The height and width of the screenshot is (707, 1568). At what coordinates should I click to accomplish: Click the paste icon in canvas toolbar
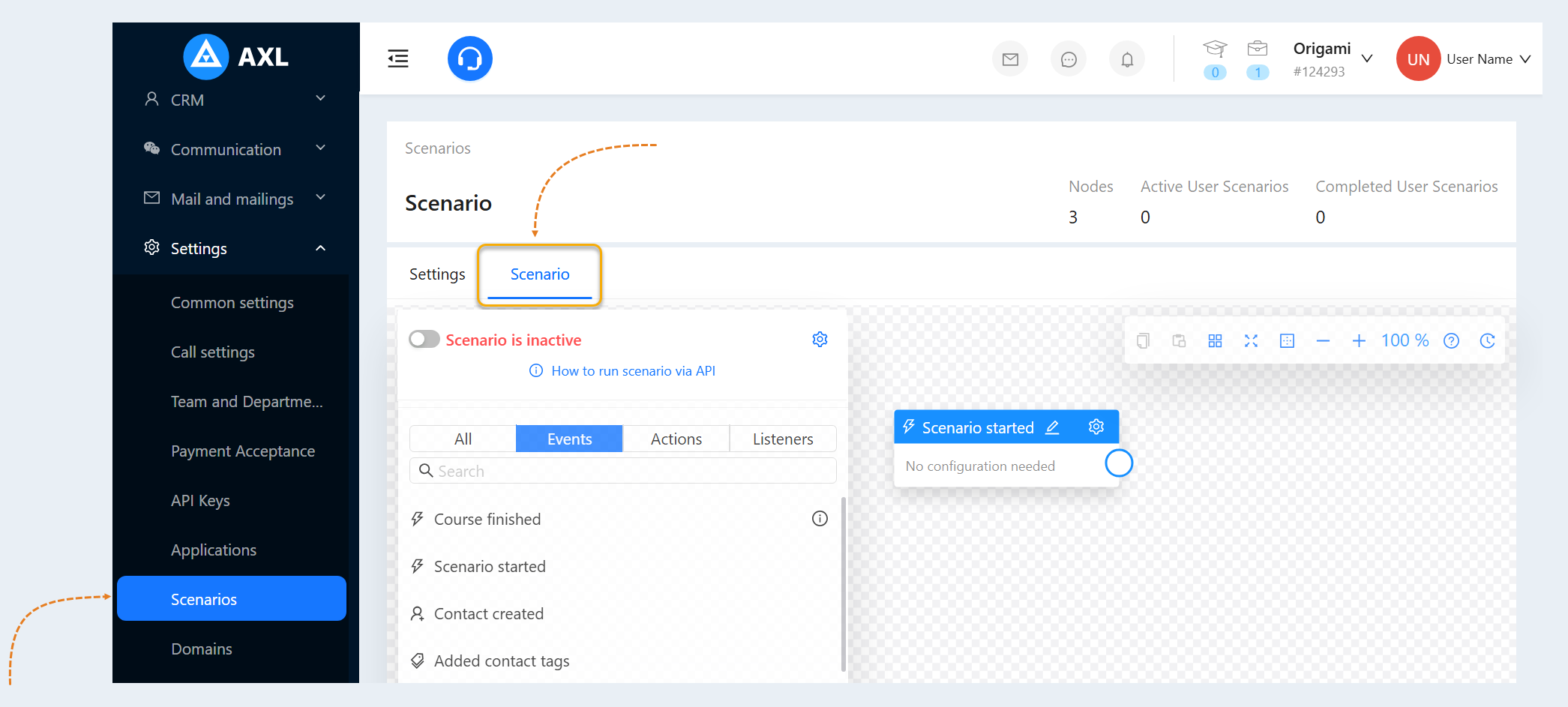(x=1179, y=341)
